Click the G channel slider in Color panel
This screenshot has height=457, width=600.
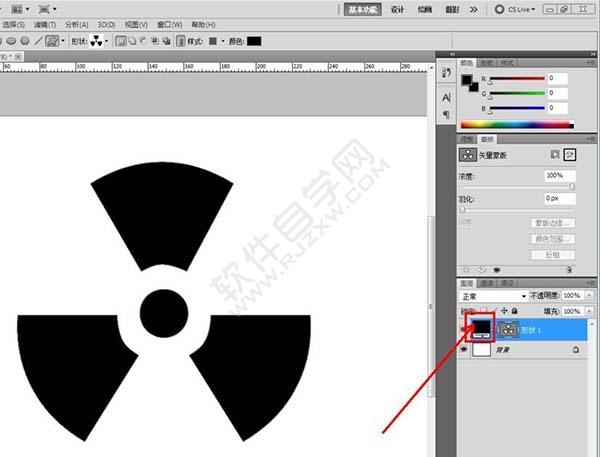coord(517,93)
